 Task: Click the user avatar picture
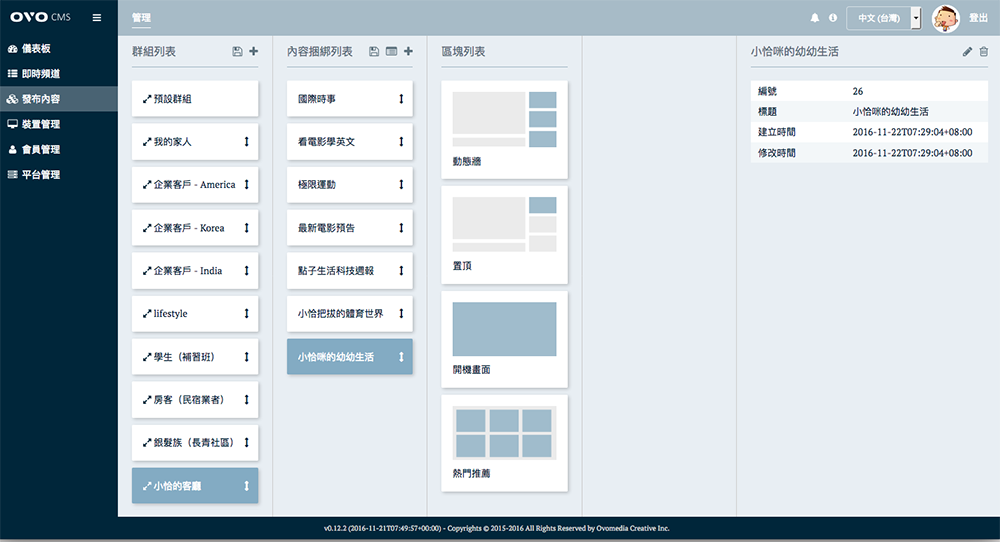pyautogui.click(x=945, y=18)
